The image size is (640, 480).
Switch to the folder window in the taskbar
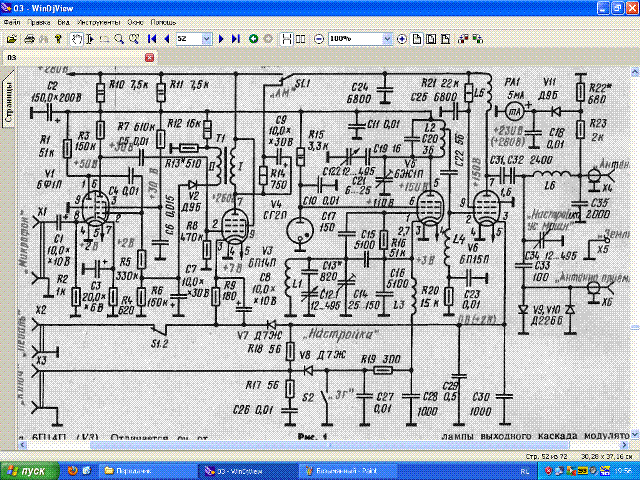click(148, 471)
